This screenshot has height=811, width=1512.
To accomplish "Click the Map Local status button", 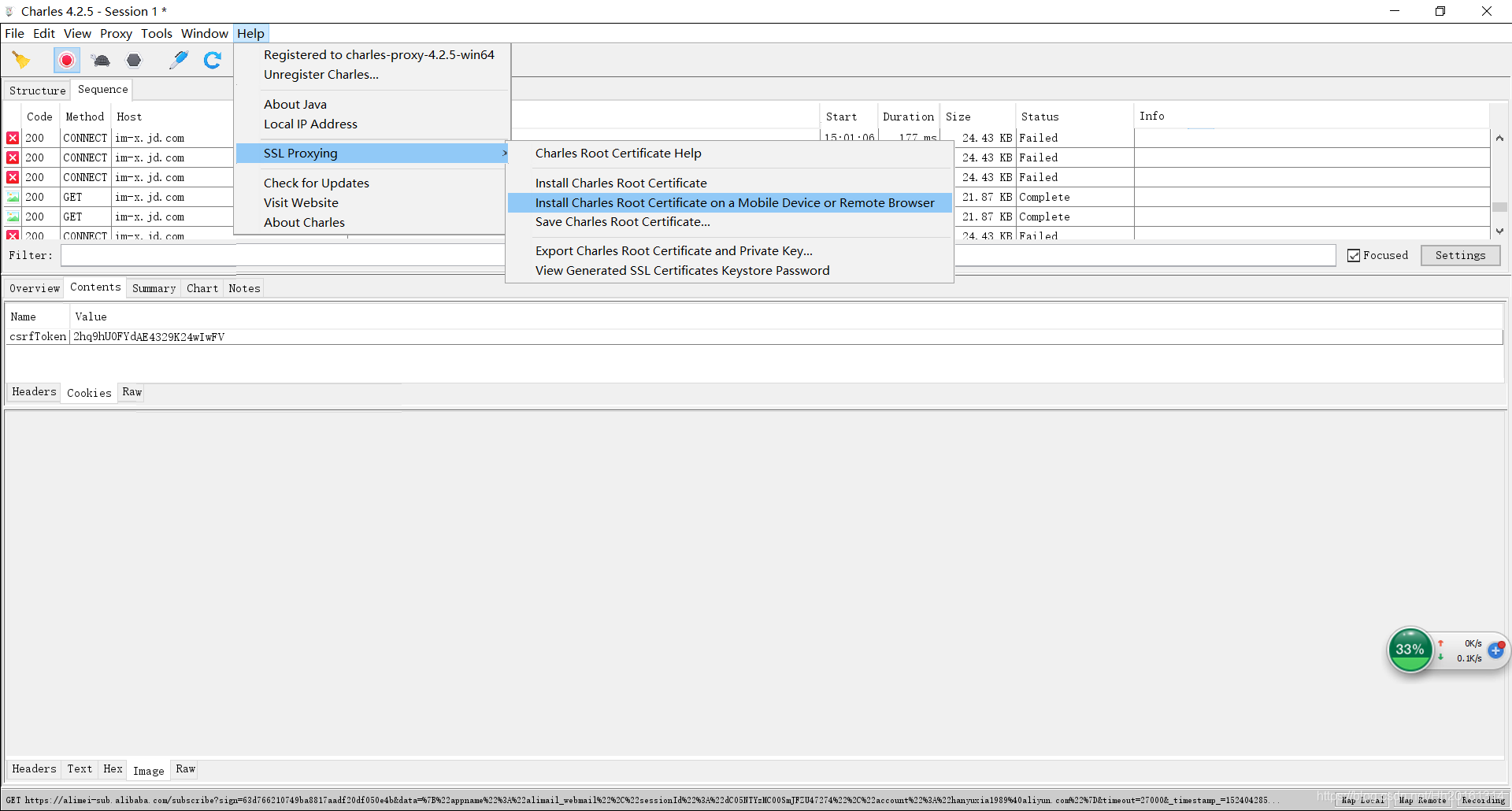I will pyautogui.click(x=1362, y=800).
